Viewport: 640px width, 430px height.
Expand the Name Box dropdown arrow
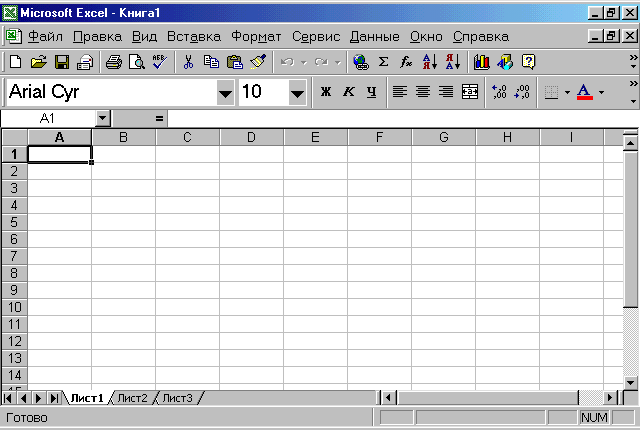[102, 118]
